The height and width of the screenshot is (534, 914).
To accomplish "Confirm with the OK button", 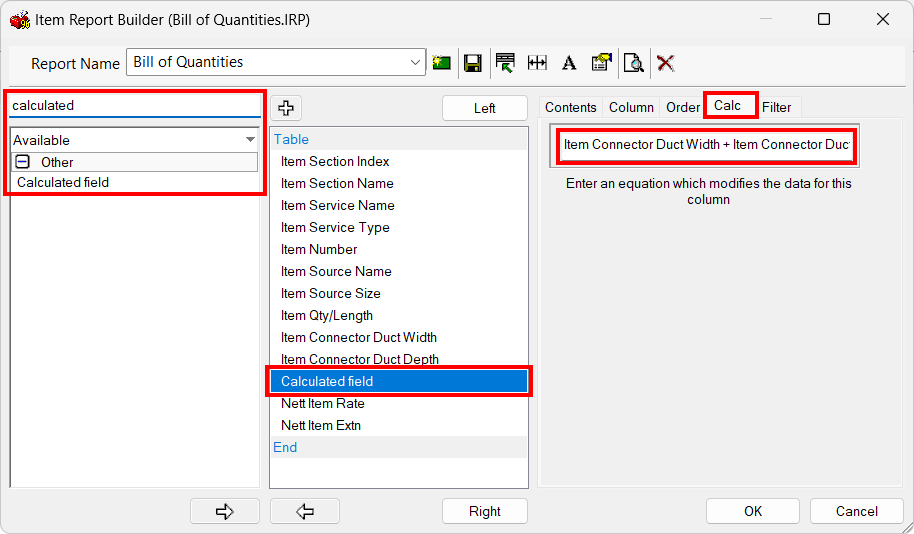I will [753, 511].
